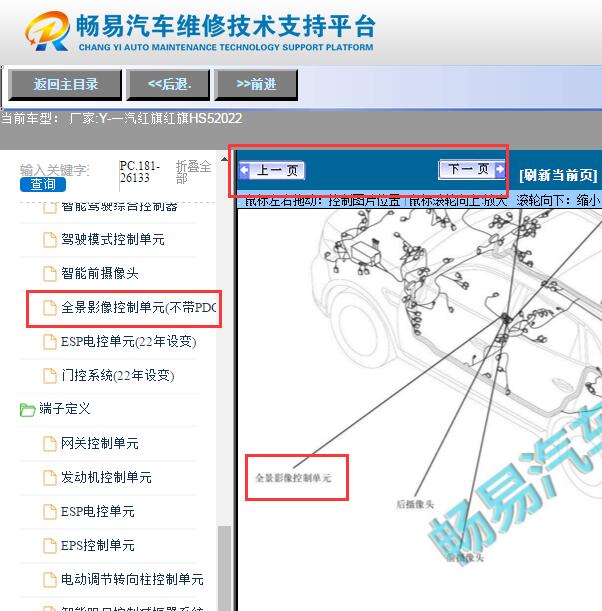Open 网关控制单元 entry
Screen dimensions: 602x611
[100, 443]
